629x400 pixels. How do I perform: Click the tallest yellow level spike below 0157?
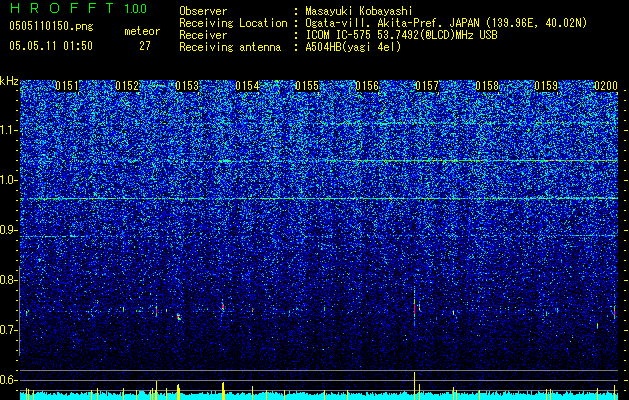414,386
